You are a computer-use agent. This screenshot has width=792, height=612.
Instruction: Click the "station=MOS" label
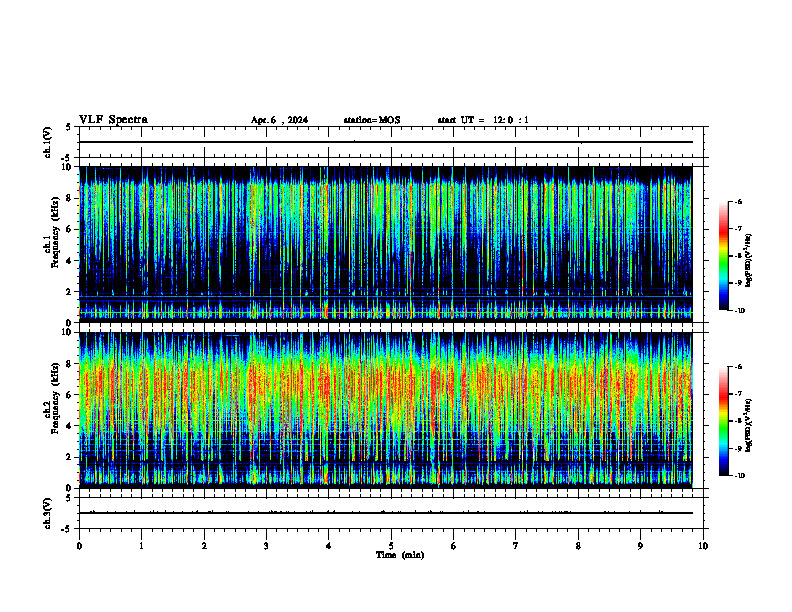(372, 120)
